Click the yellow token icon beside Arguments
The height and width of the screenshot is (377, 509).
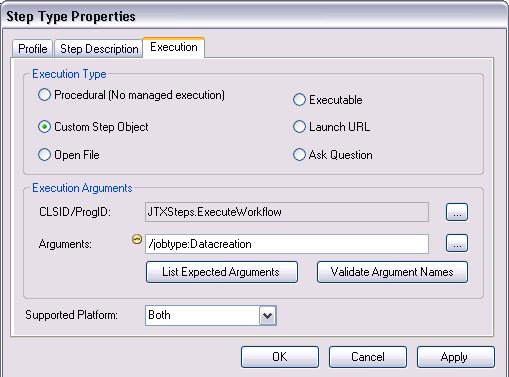pyautogui.click(x=137, y=239)
